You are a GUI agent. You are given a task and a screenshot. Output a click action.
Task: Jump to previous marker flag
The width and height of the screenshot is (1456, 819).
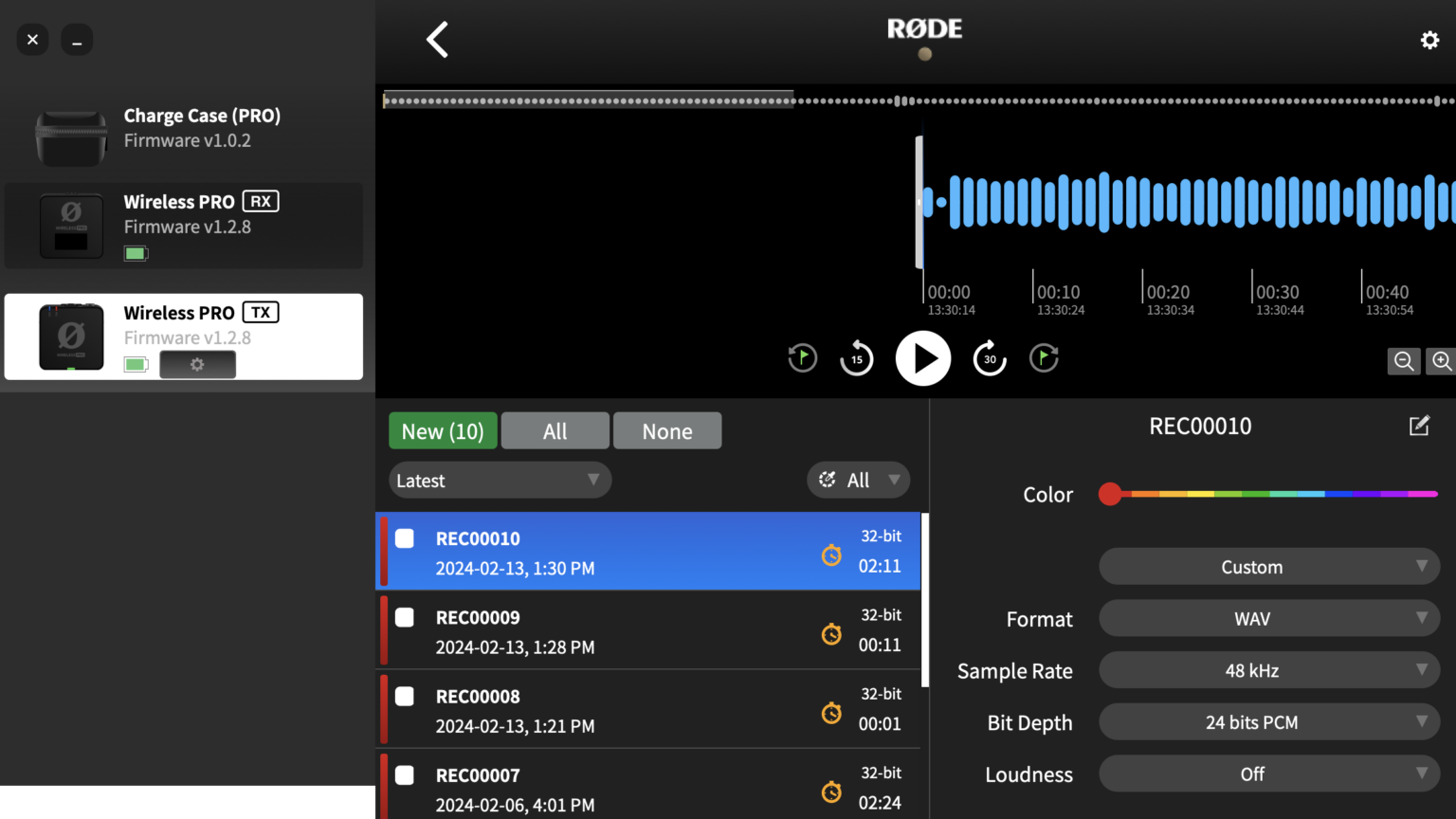[802, 358]
